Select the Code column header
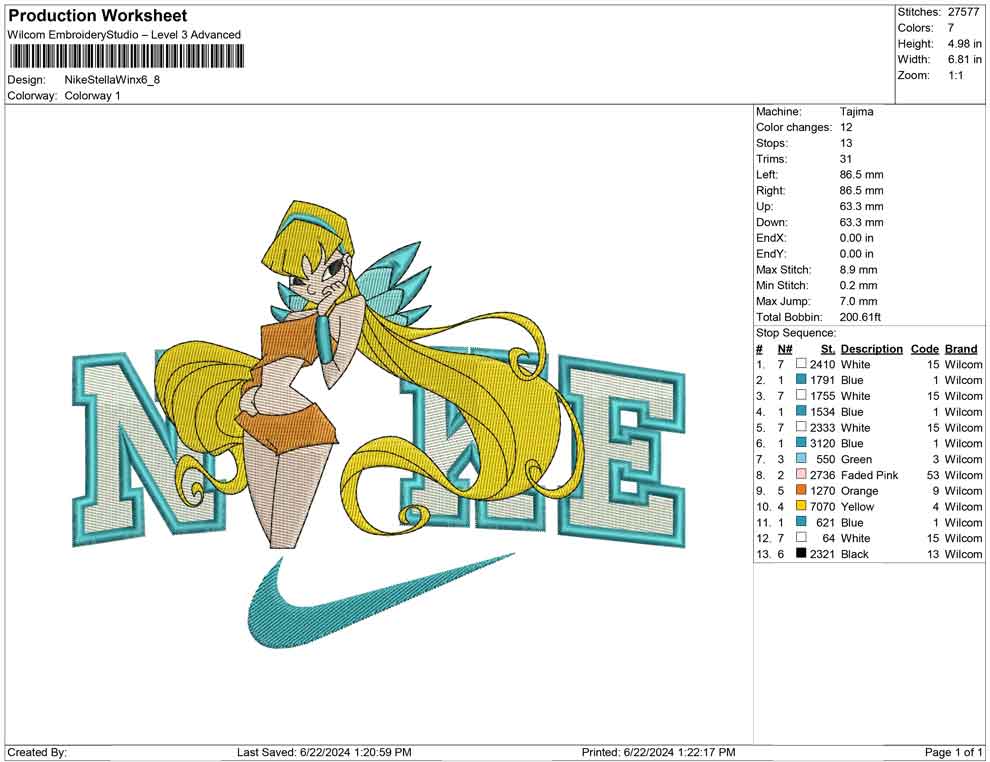Viewport: 990px width, 762px height. pyautogui.click(x=925, y=349)
